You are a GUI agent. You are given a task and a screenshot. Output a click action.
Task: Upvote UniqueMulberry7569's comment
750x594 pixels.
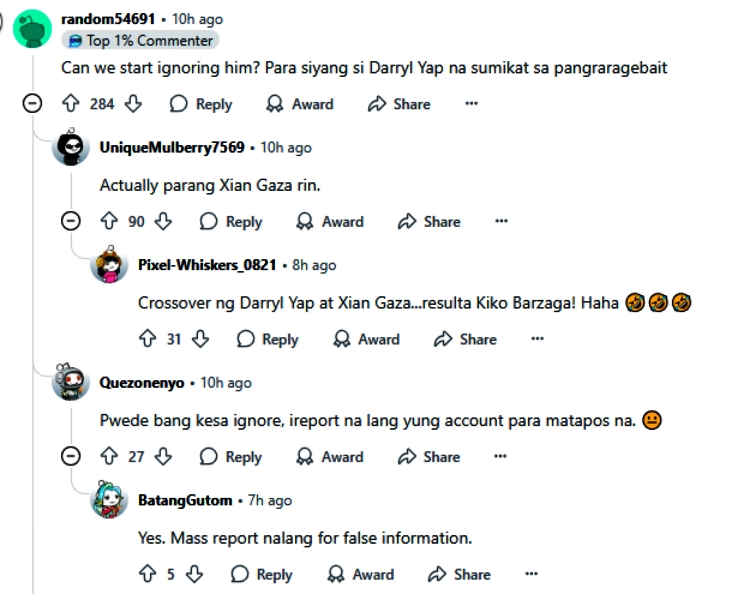[109, 222]
